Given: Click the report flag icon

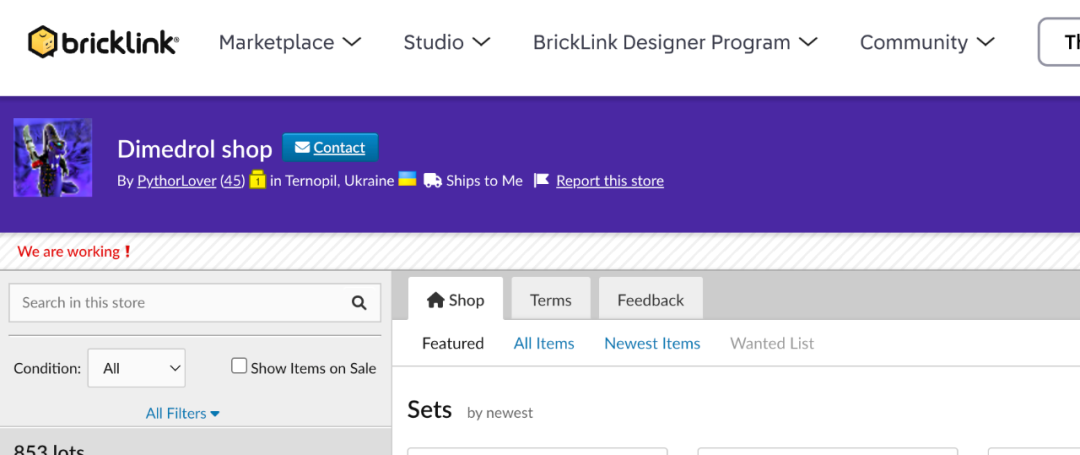Looking at the screenshot, I should click(x=542, y=180).
